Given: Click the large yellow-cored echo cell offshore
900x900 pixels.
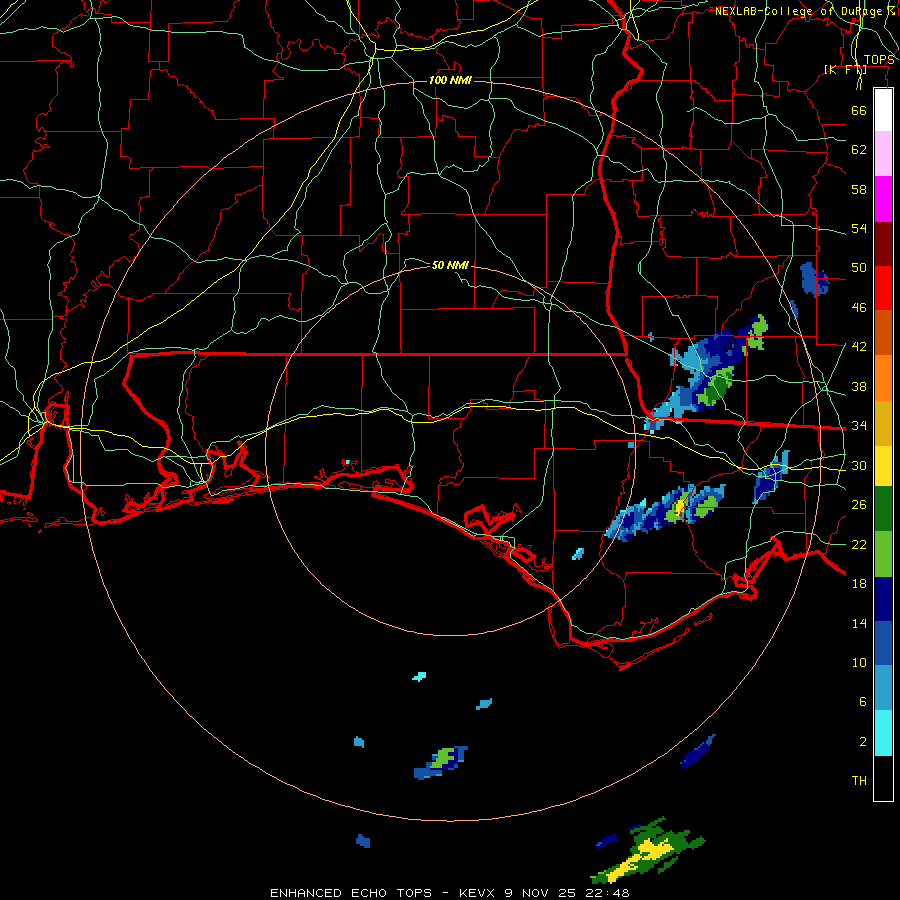Looking at the screenshot, I should [647, 851].
